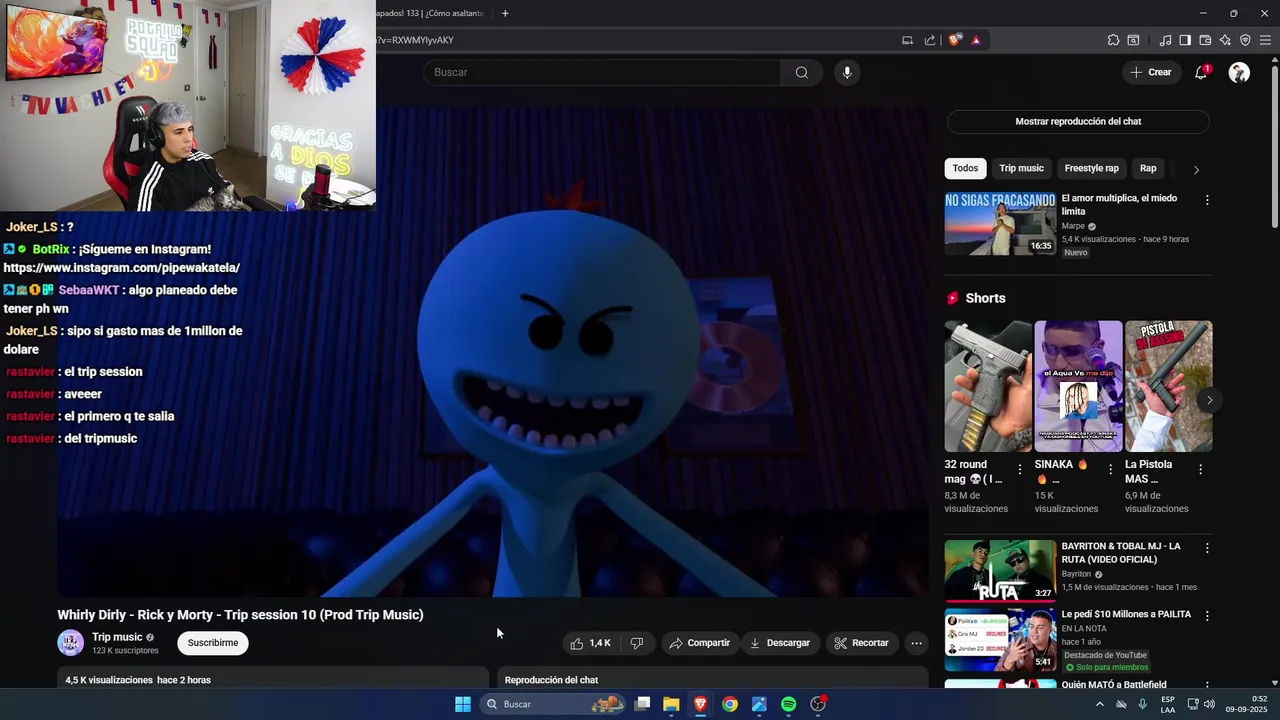This screenshot has height=720, width=1280.
Task: Open the 'La Pistola MAS' short thumbnail
Action: (x=1168, y=386)
